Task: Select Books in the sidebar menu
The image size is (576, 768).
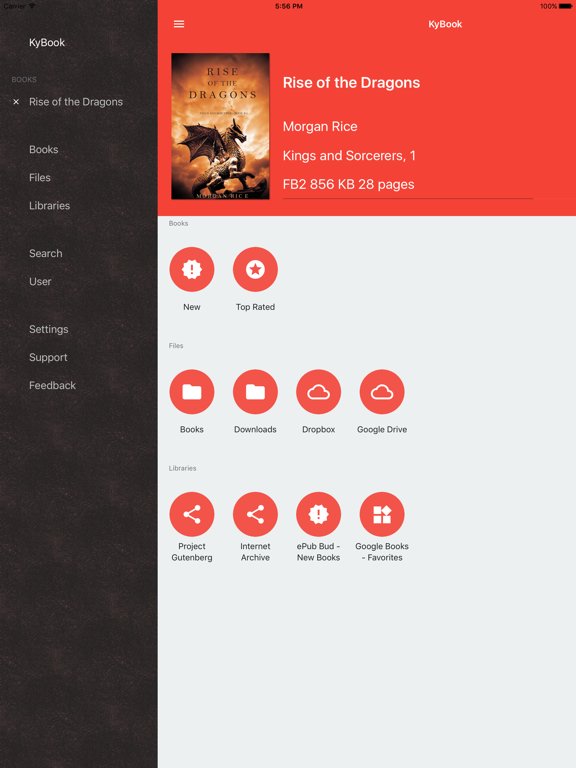Action: (44, 149)
